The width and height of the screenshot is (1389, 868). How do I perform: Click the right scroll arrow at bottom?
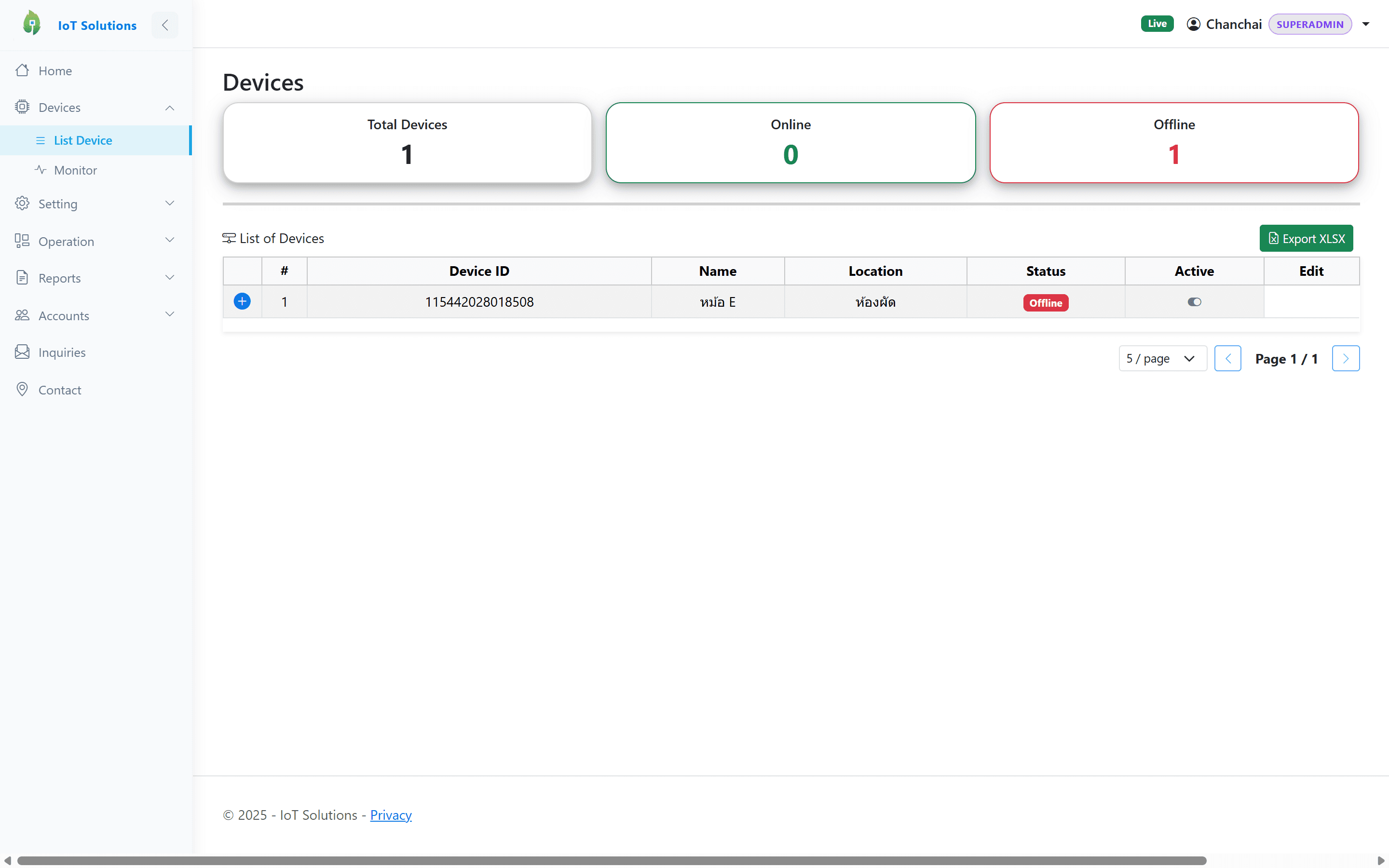pyautogui.click(x=1380, y=860)
